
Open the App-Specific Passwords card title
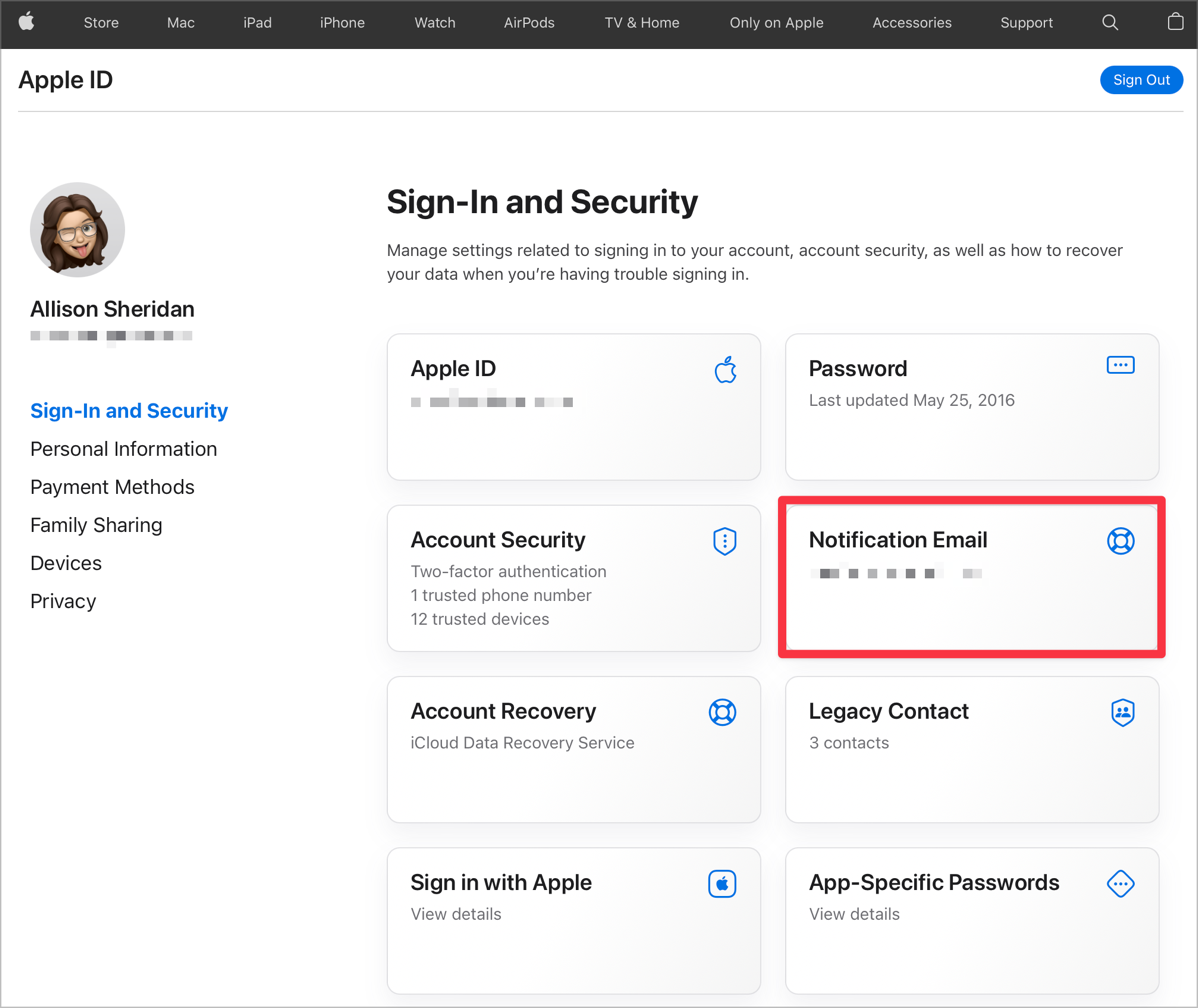click(934, 882)
